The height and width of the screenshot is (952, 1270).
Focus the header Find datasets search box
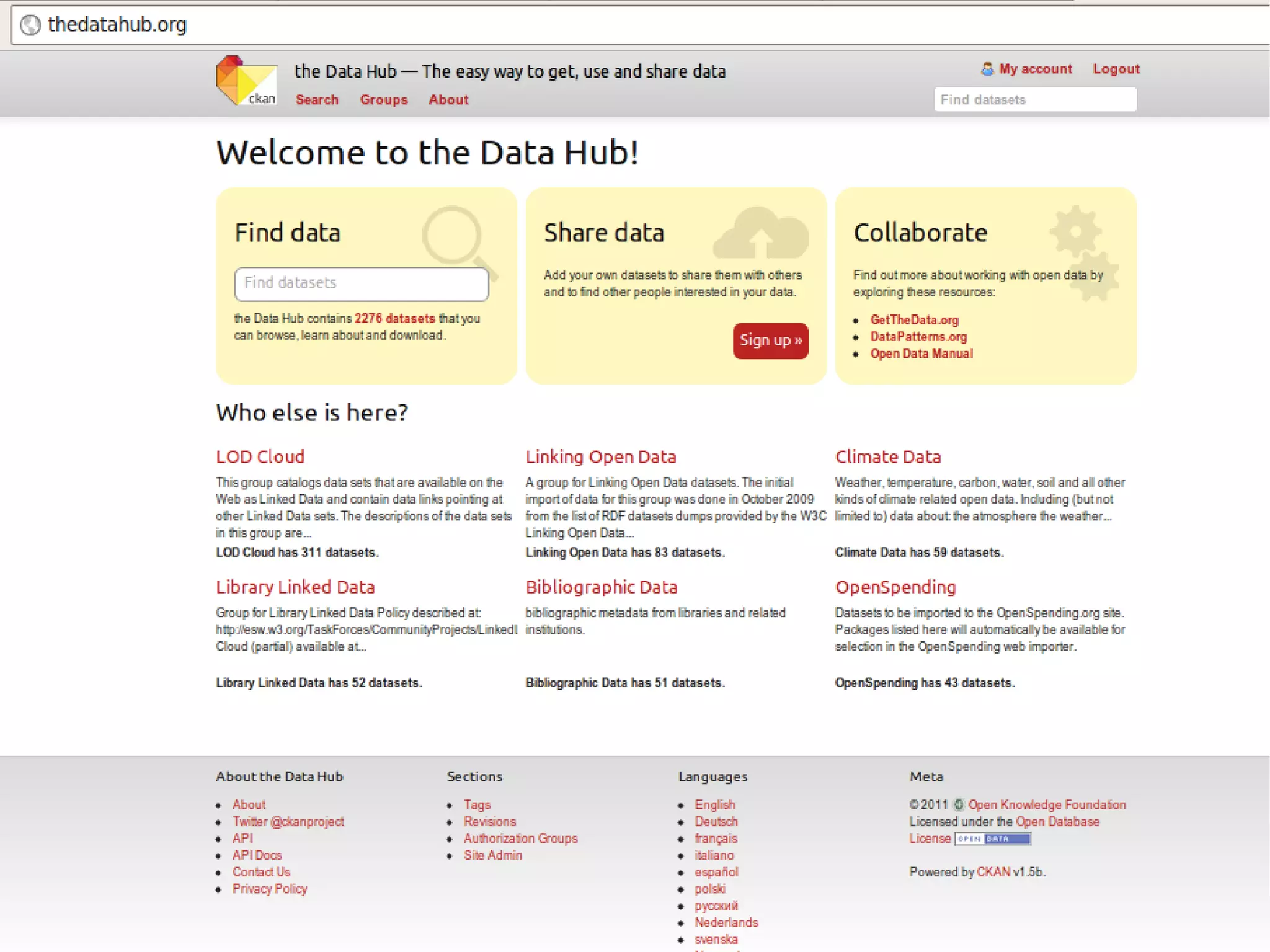(1036, 99)
